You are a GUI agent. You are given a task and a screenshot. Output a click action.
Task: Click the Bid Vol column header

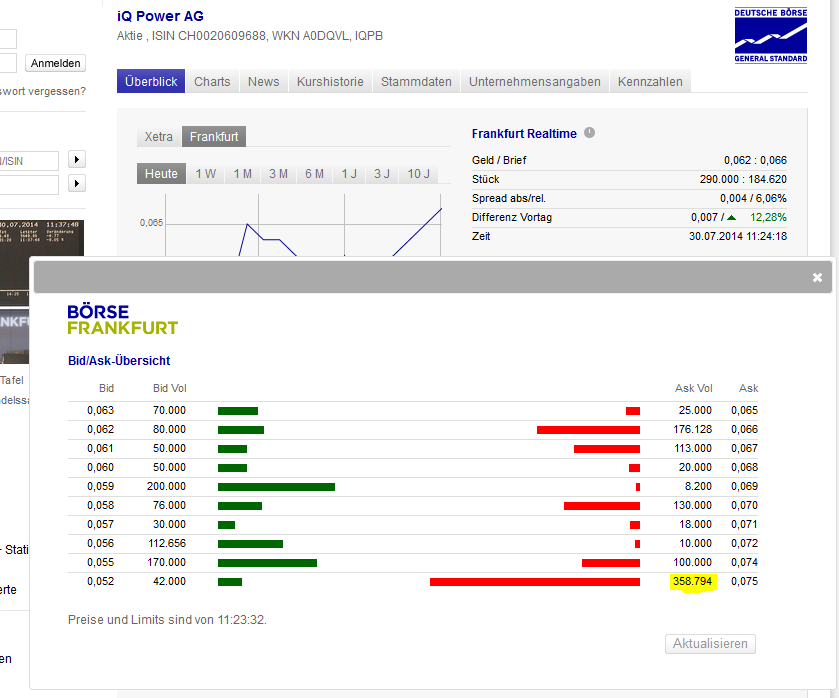[170, 388]
